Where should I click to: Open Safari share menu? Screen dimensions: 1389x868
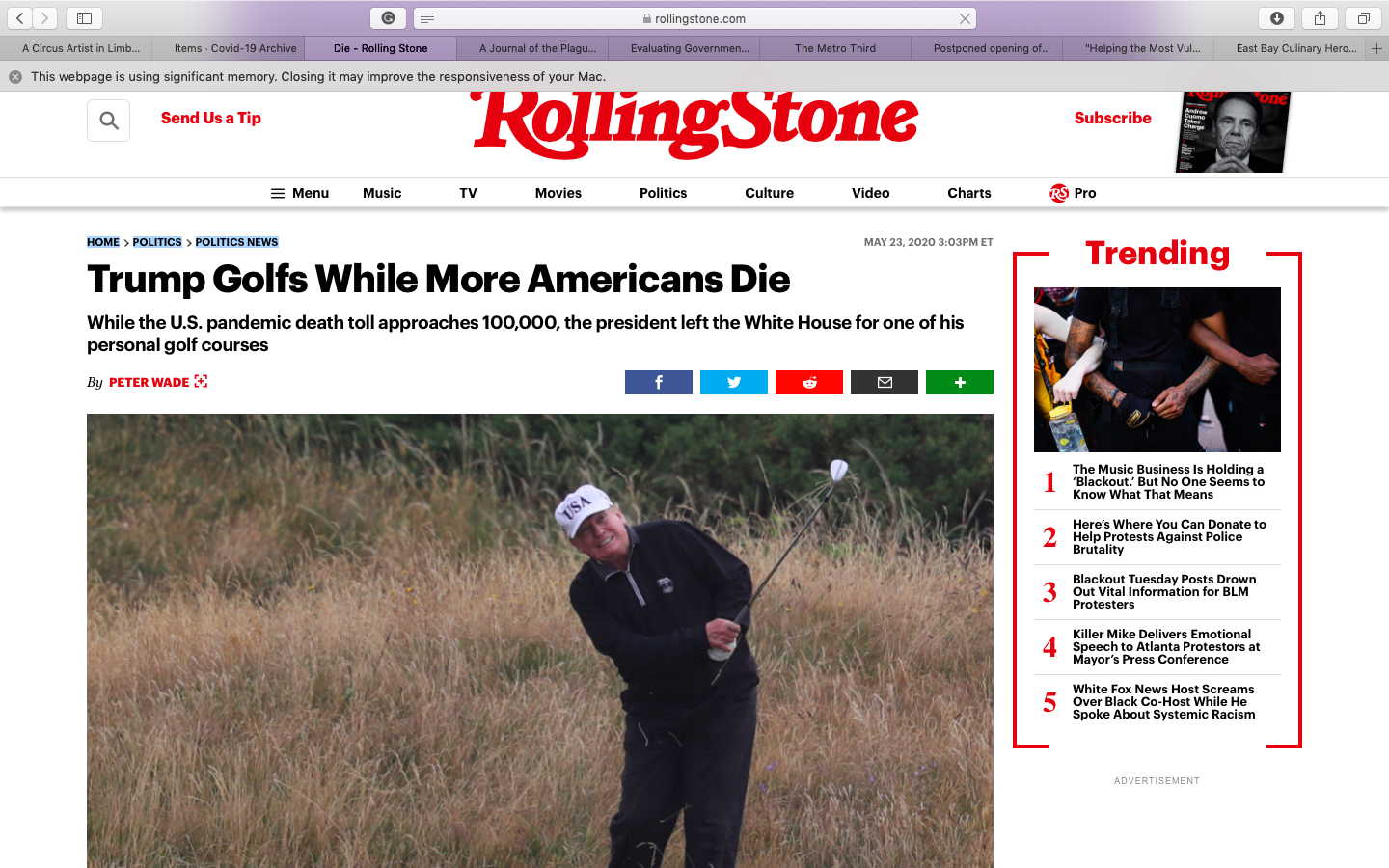click(x=1320, y=18)
